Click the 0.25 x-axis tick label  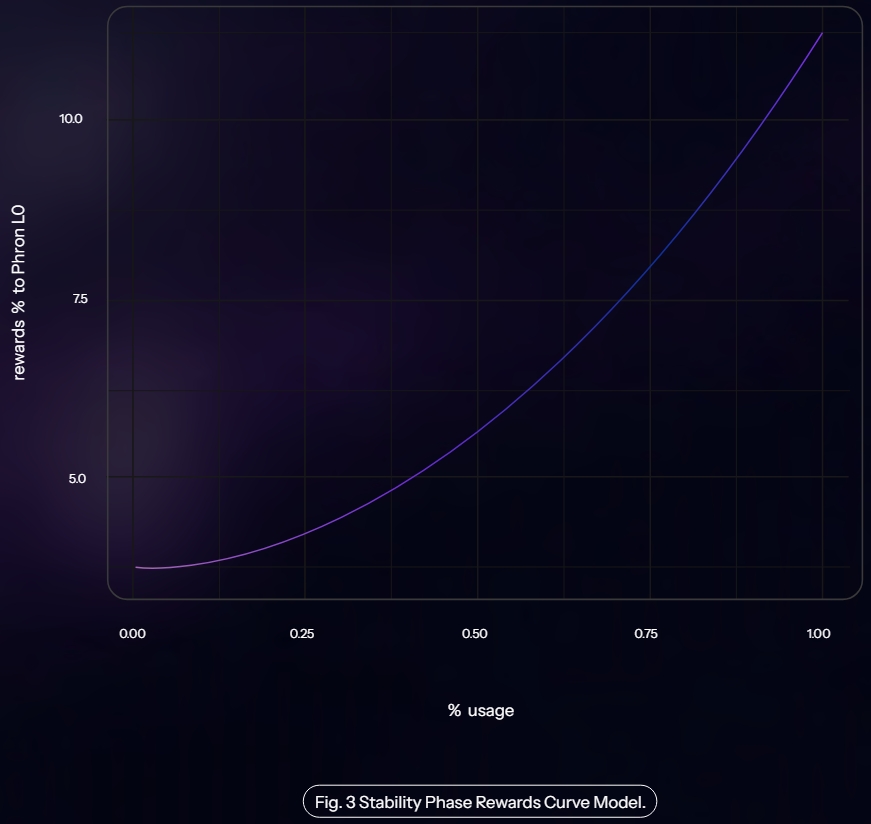tap(303, 633)
